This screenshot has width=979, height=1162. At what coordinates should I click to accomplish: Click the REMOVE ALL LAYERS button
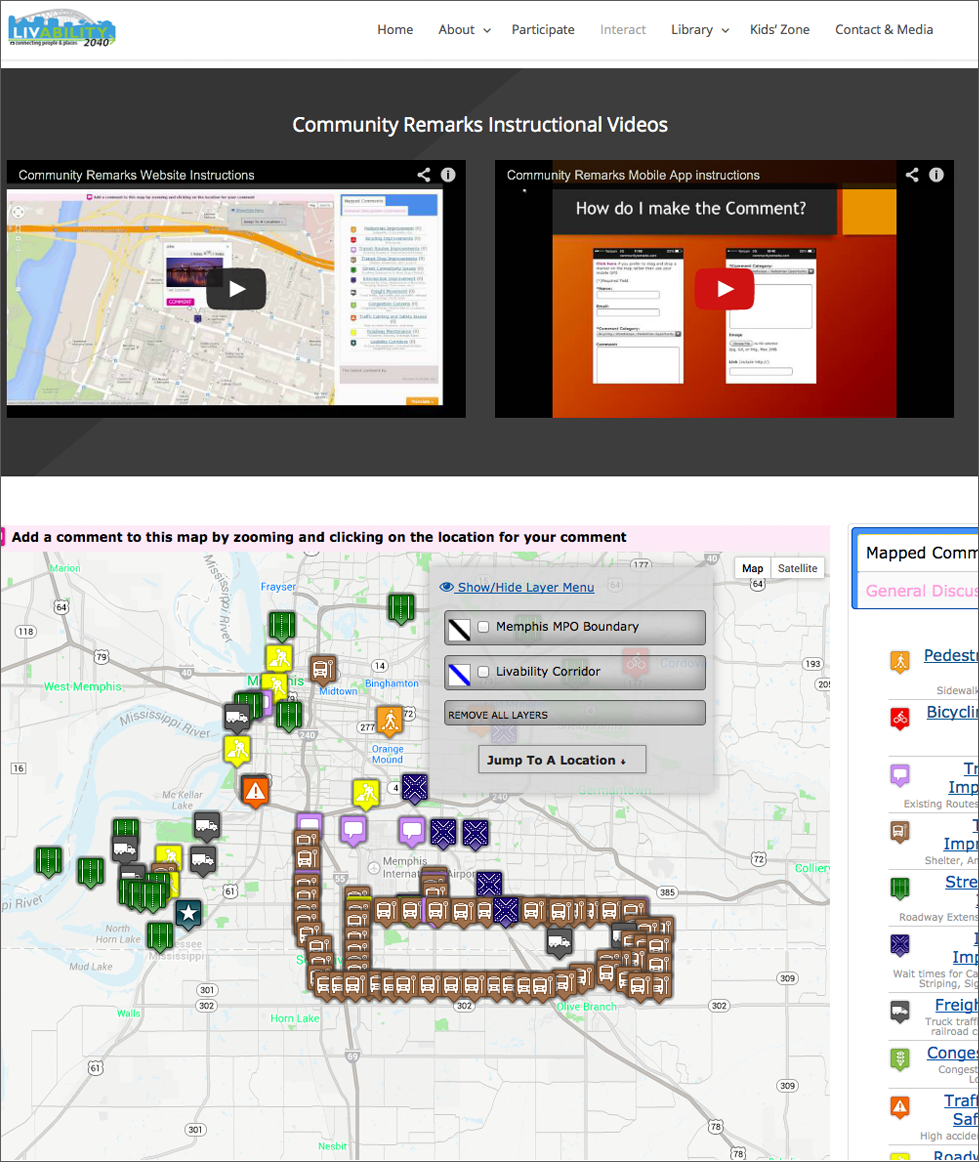pos(574,714)
